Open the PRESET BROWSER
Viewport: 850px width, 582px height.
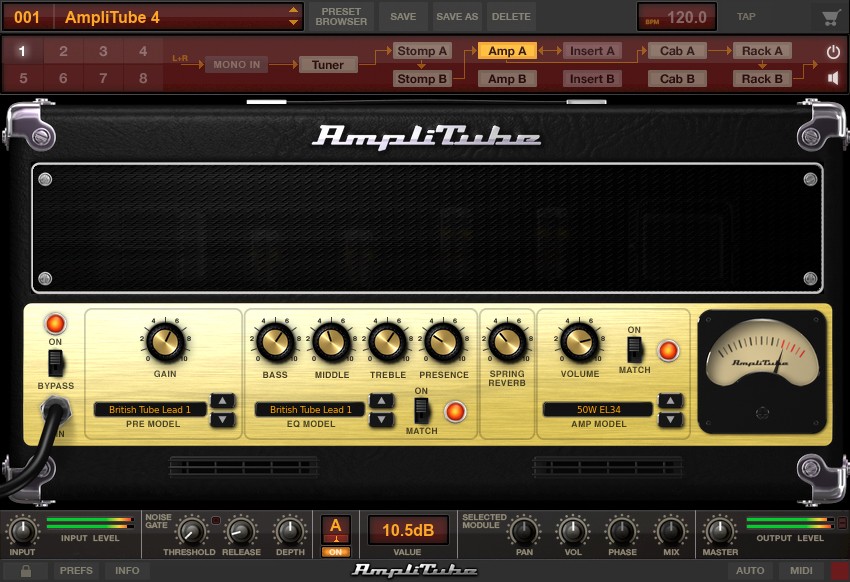point(341,16)
